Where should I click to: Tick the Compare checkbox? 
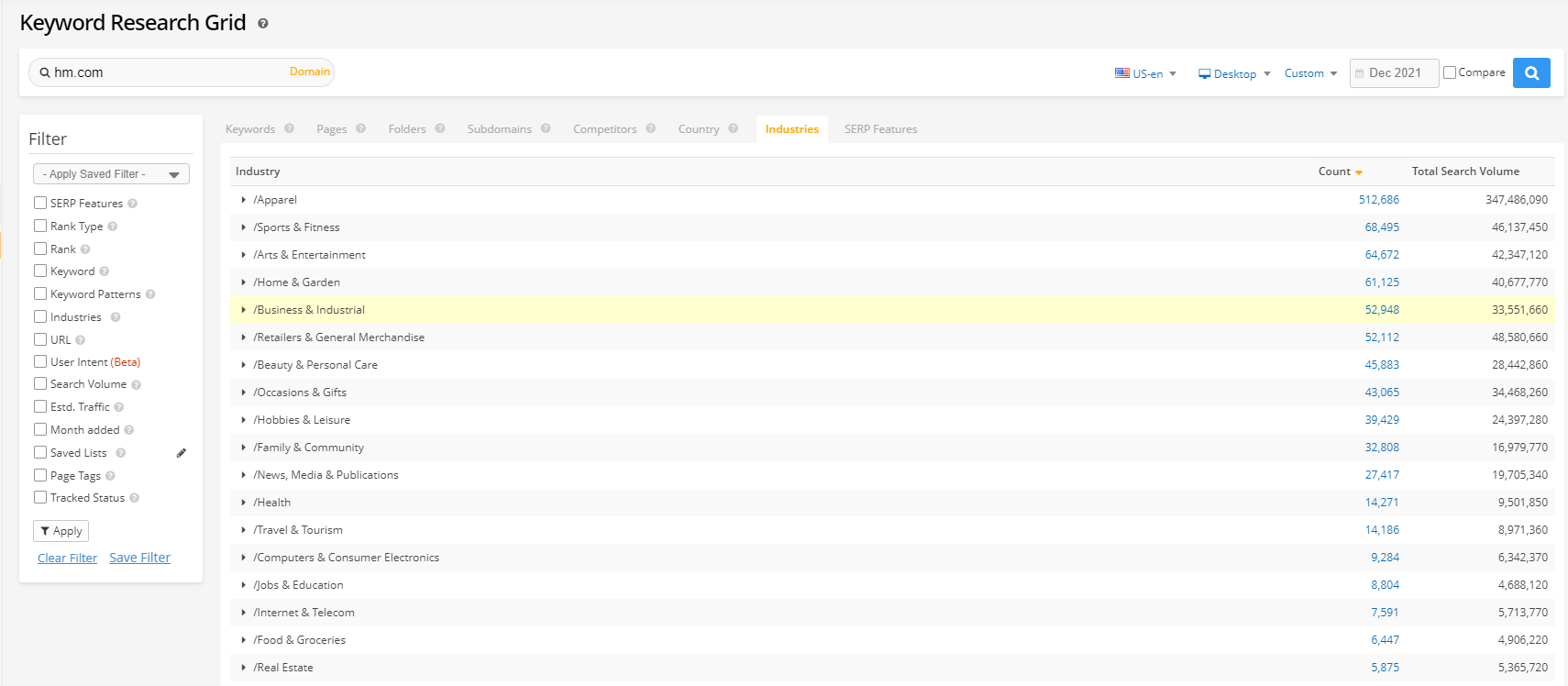(1450, 72)
